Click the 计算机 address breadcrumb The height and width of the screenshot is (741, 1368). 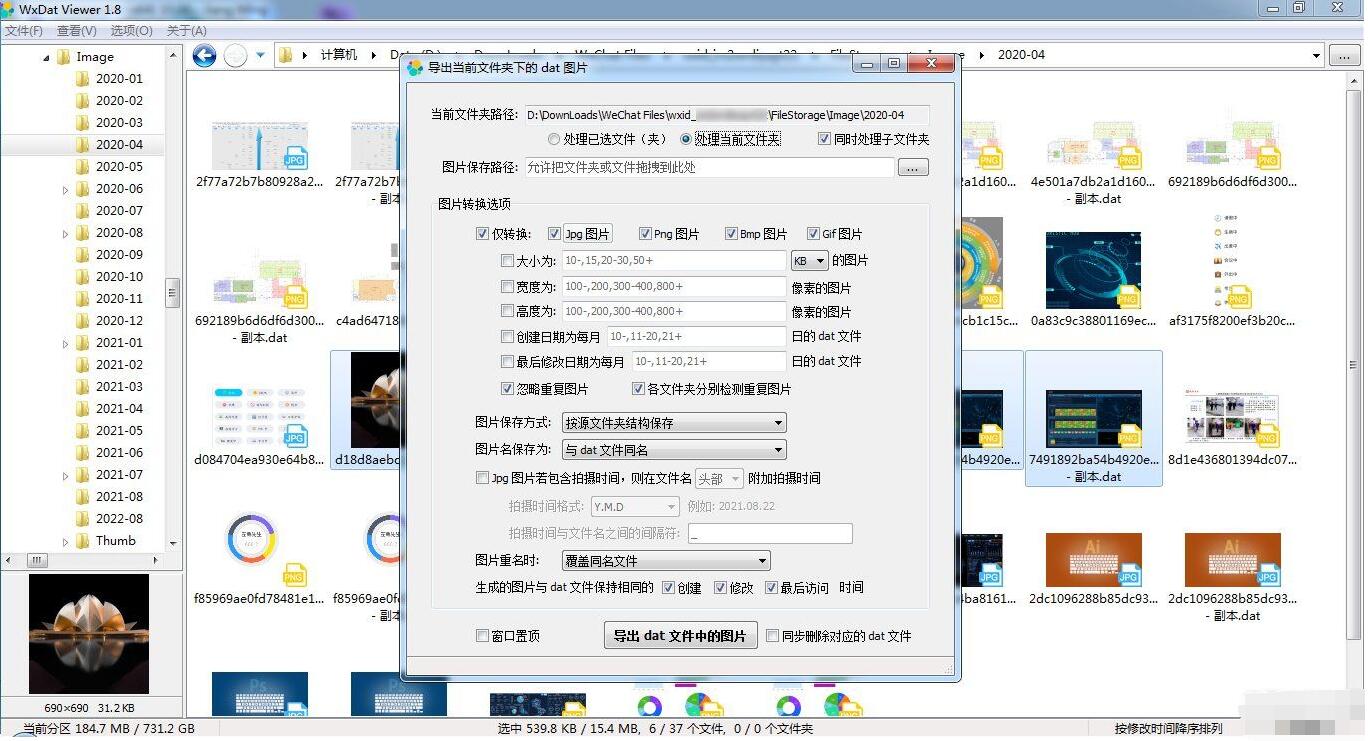[x=339, y=55]
